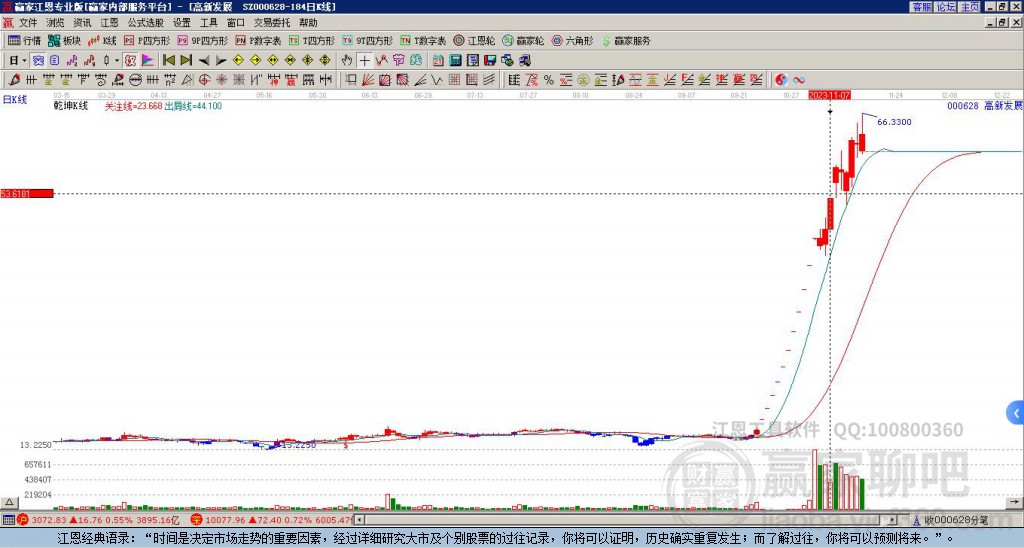Viewport: 1024px width, 548px height.
Task: Open the 公式选股 menu
Action: point(144,22)
